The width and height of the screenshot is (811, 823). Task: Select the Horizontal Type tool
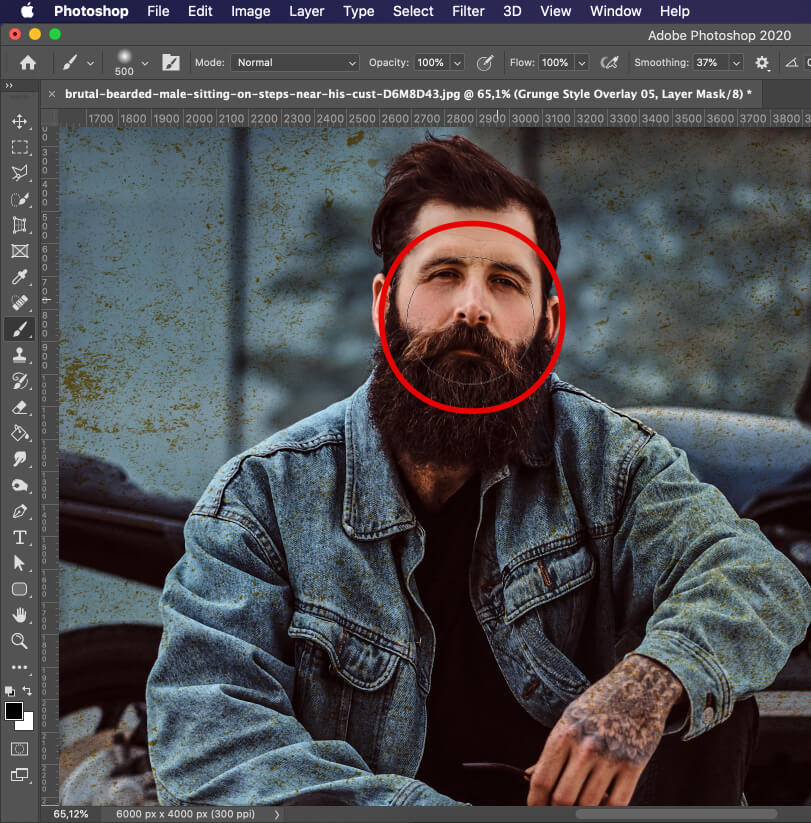pyautogui.click(x=20, y=537)
